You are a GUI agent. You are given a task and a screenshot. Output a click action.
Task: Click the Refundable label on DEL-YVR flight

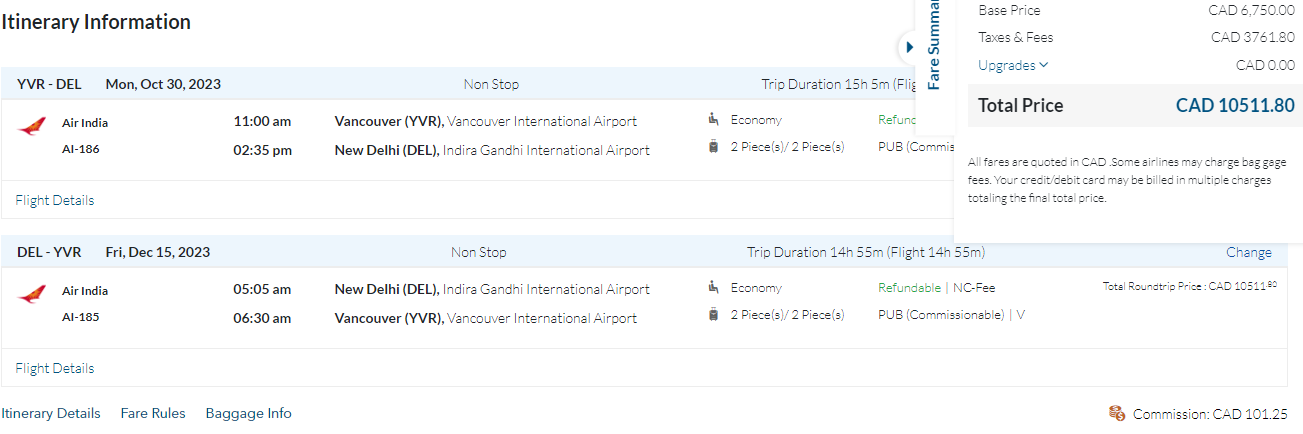click(909, 288)
